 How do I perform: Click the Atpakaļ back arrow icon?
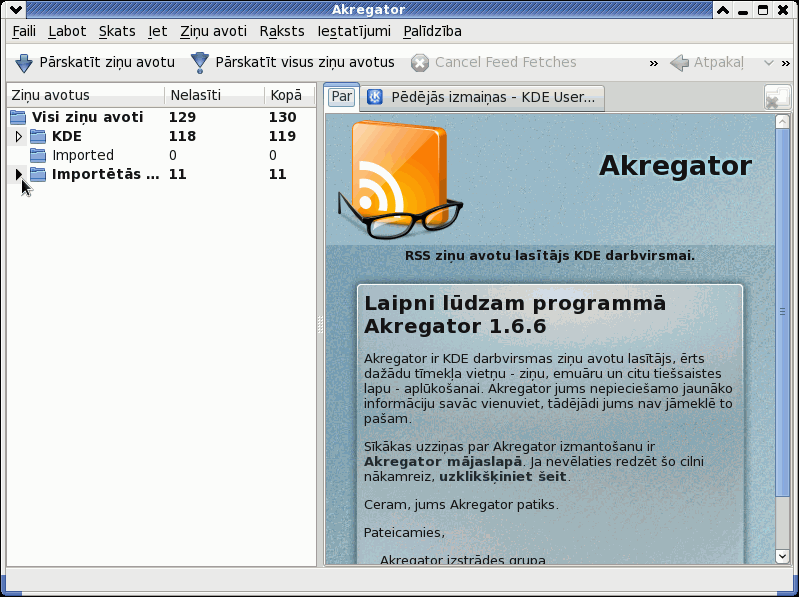pyautogui.click(x=679, y=63)
